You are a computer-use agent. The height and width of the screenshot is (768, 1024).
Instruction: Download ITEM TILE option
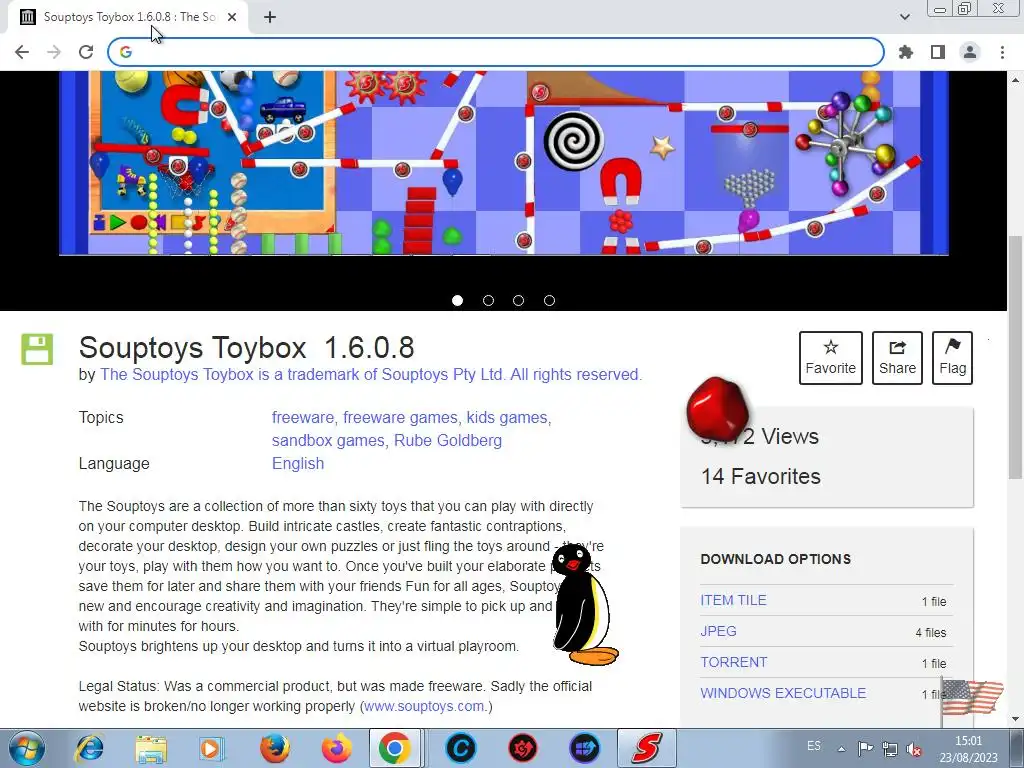733,600
